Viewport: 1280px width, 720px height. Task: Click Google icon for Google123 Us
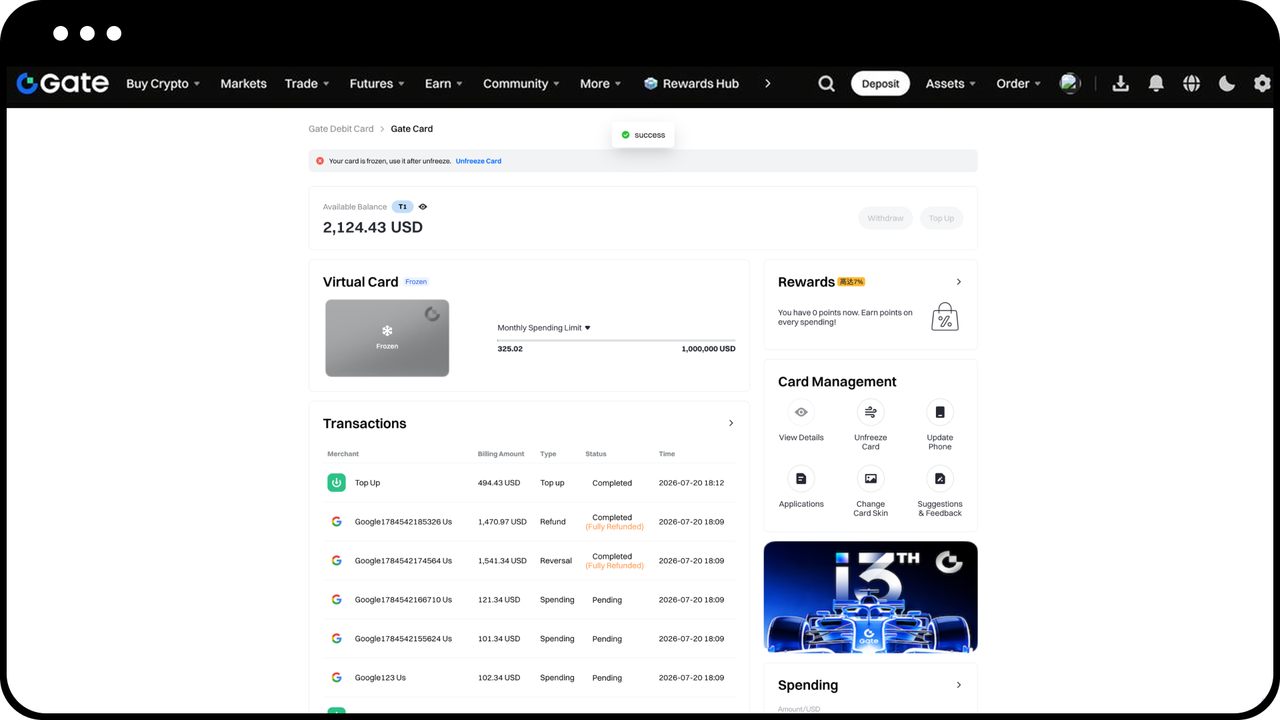pos(336,677)
